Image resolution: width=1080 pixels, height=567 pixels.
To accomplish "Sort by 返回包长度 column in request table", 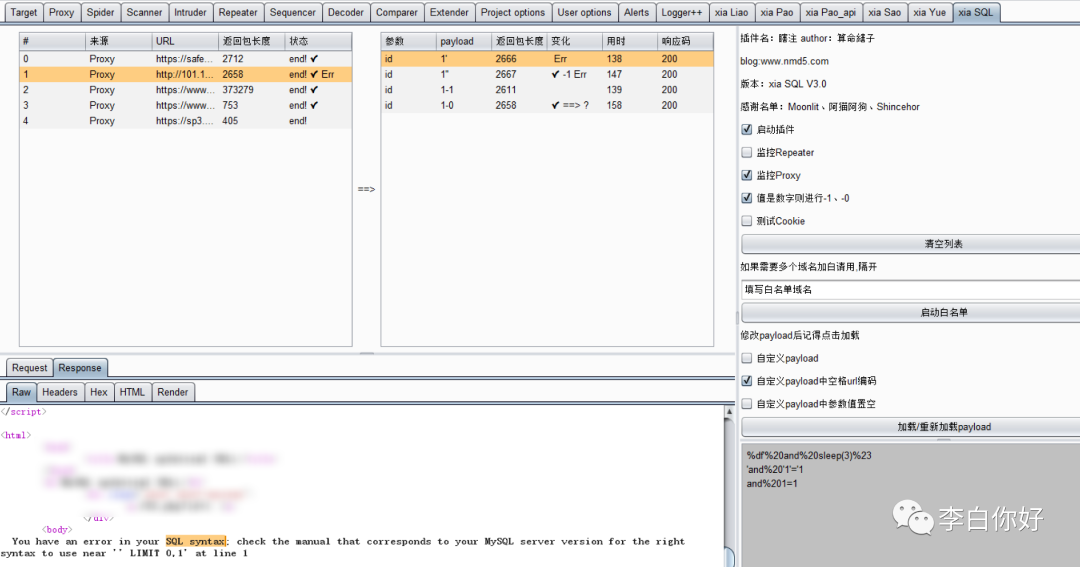I will (251, 41).
